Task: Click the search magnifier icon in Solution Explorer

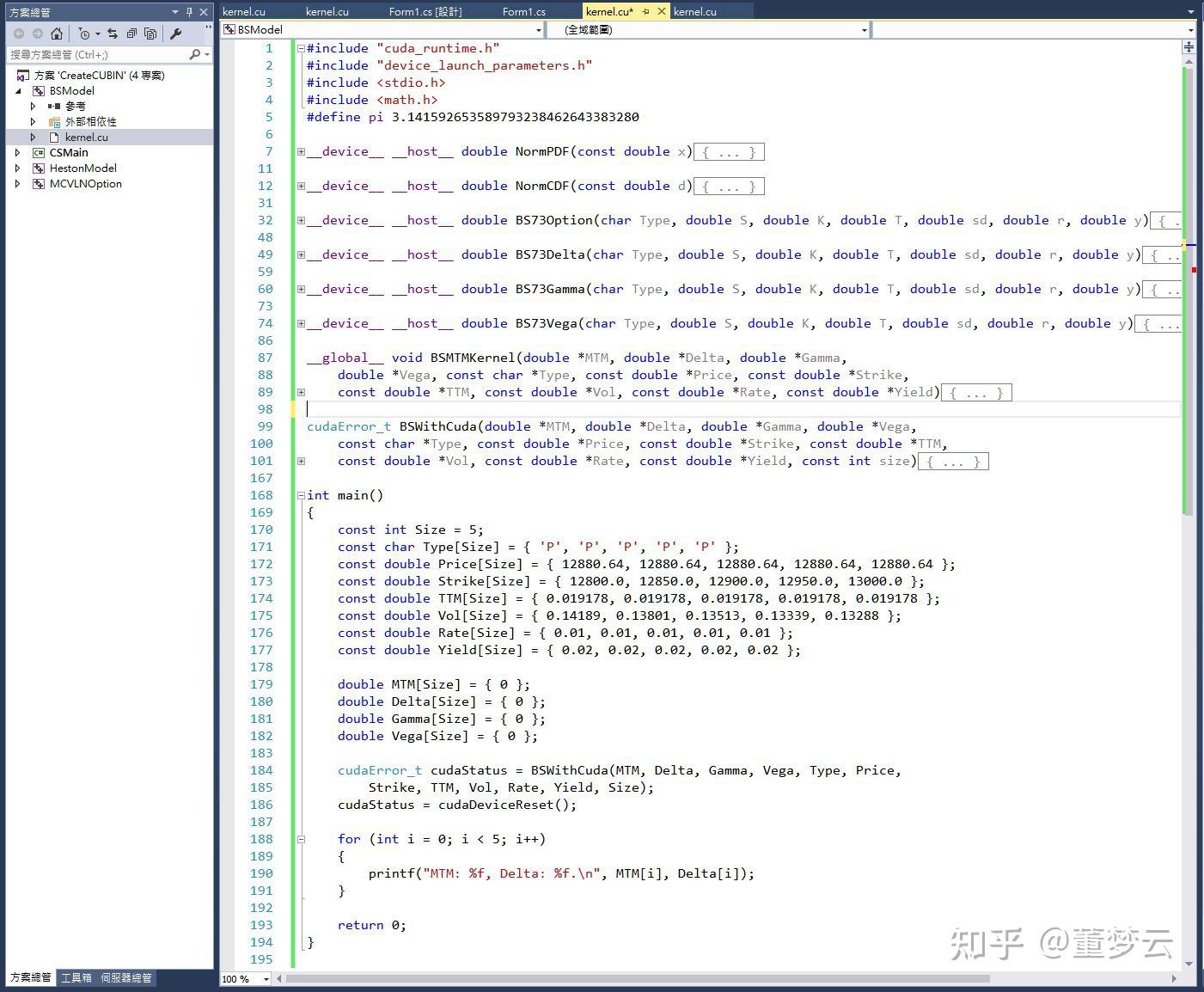Action: [x=195, y=54]
